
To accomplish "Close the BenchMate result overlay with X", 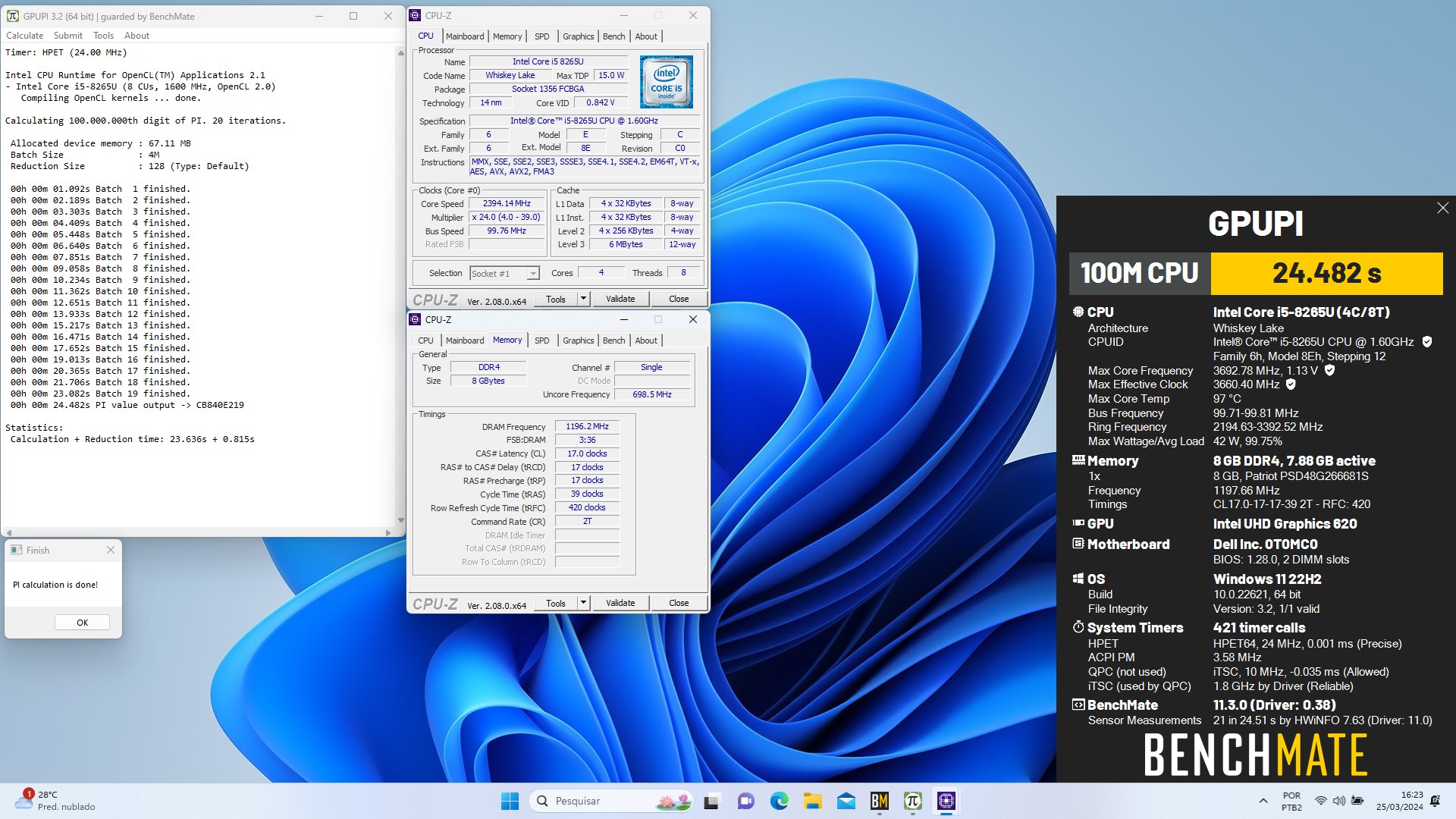I will (x=1442, y=208).
